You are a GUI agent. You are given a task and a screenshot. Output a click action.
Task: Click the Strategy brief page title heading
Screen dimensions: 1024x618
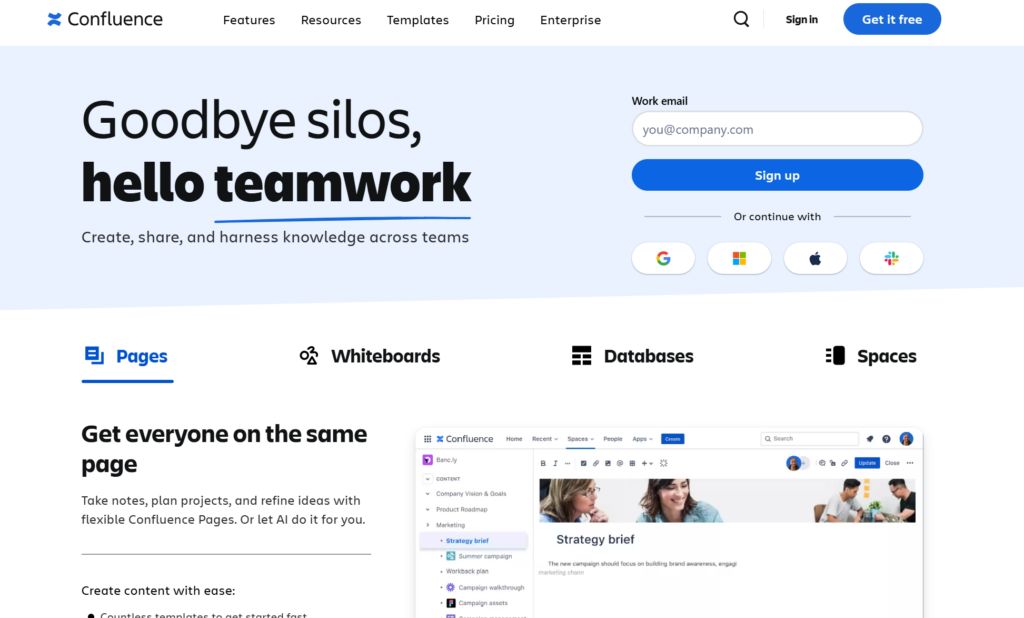595,540
